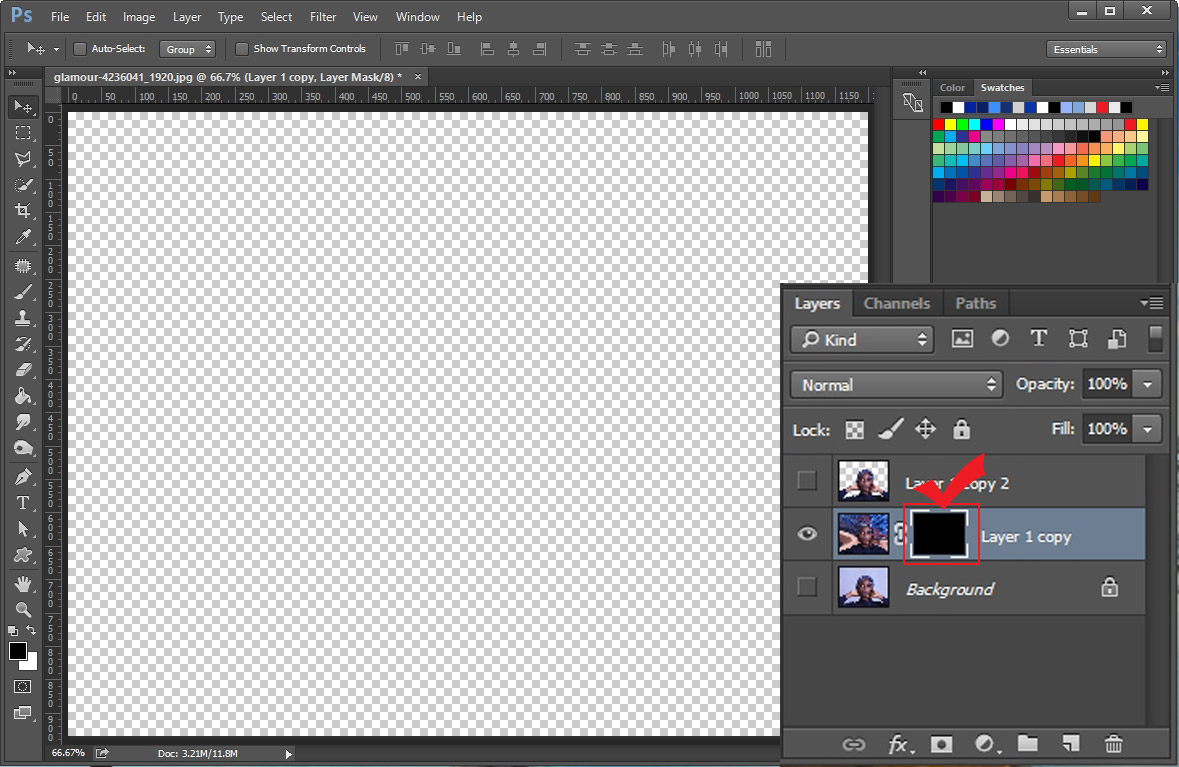Viewport: 1179px width, 767px height.
Task: Link layers using the chain icon
Action: 853,744
